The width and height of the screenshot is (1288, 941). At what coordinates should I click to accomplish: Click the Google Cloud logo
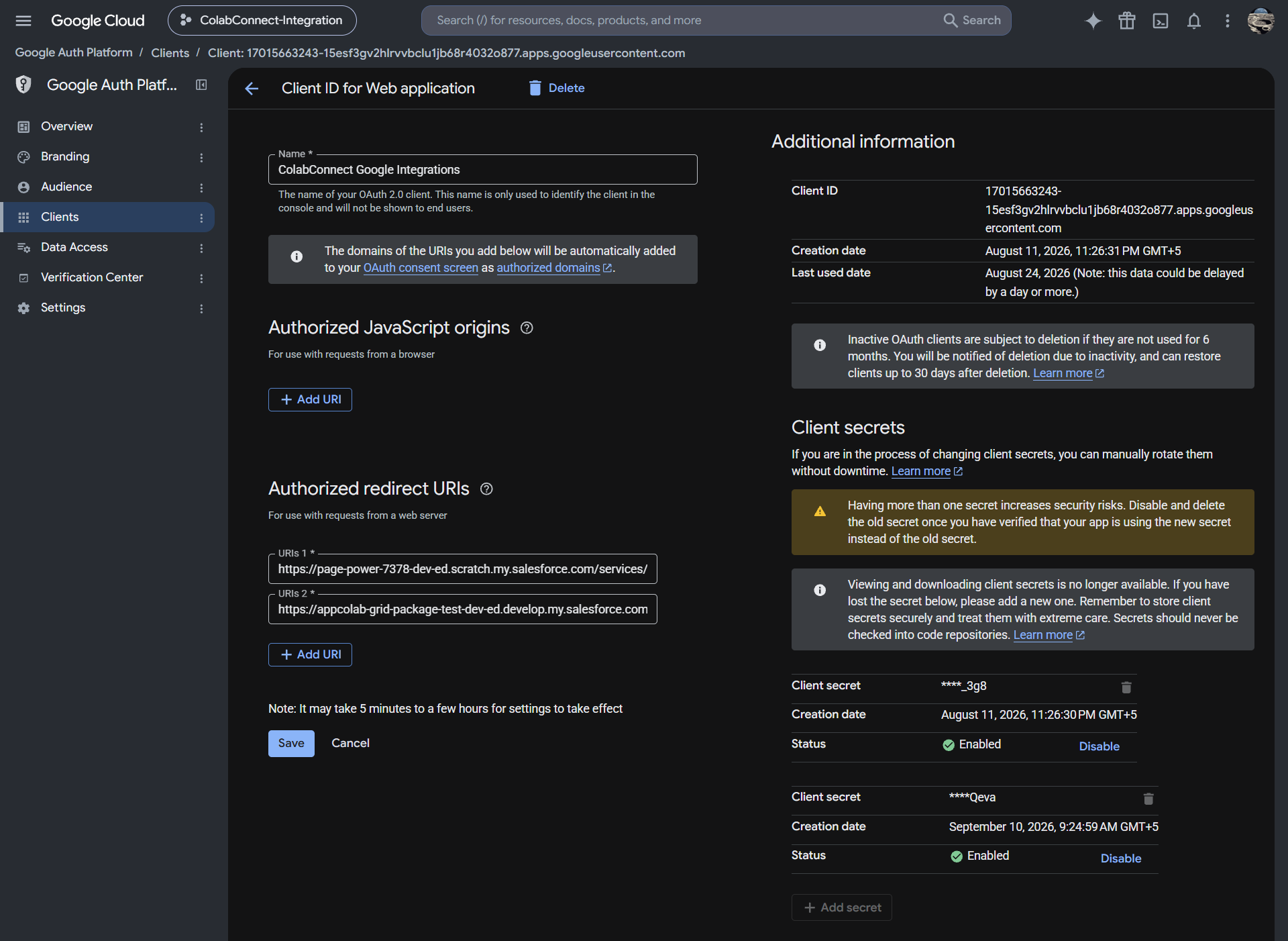[x=98, y=21]
